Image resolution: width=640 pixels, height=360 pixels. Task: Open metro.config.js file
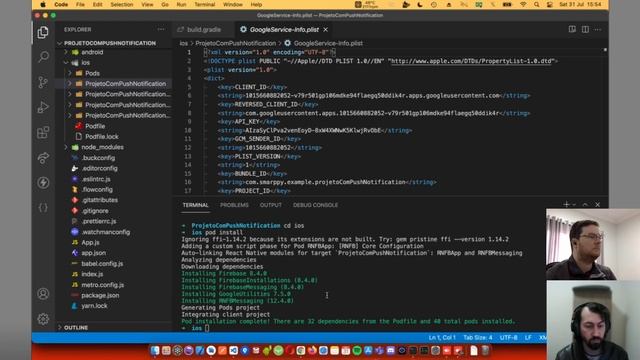tap(102, 285)
